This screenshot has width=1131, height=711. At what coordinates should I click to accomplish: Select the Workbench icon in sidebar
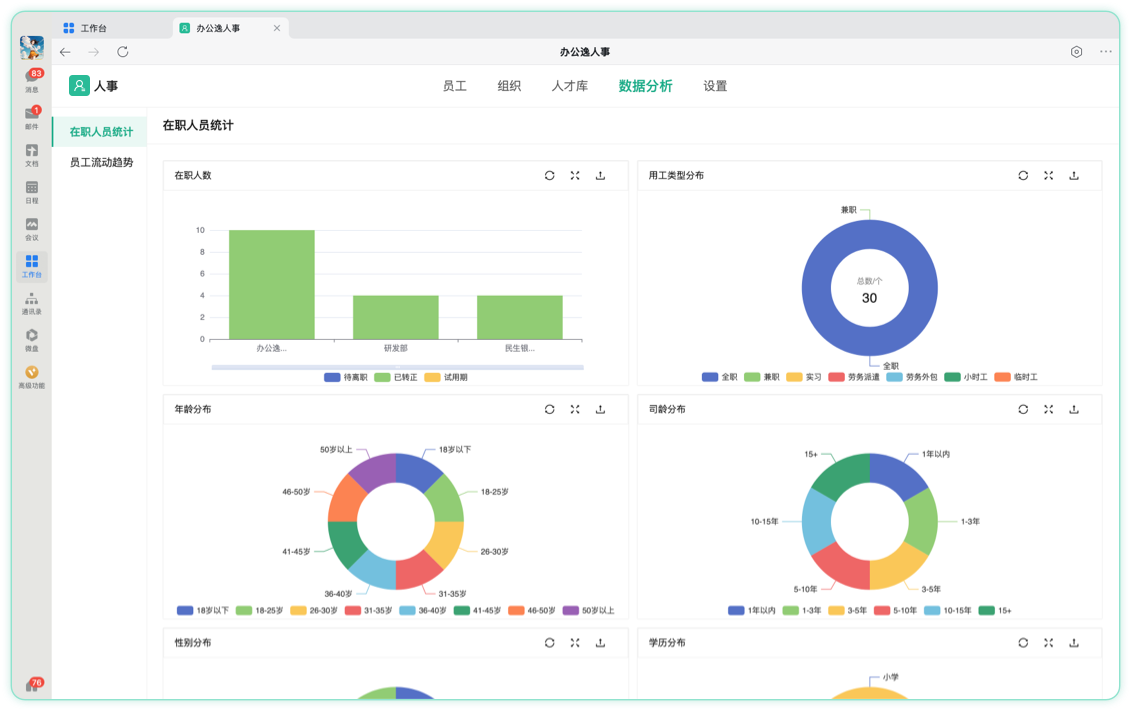pyautogui.click(x=32, y=266)
